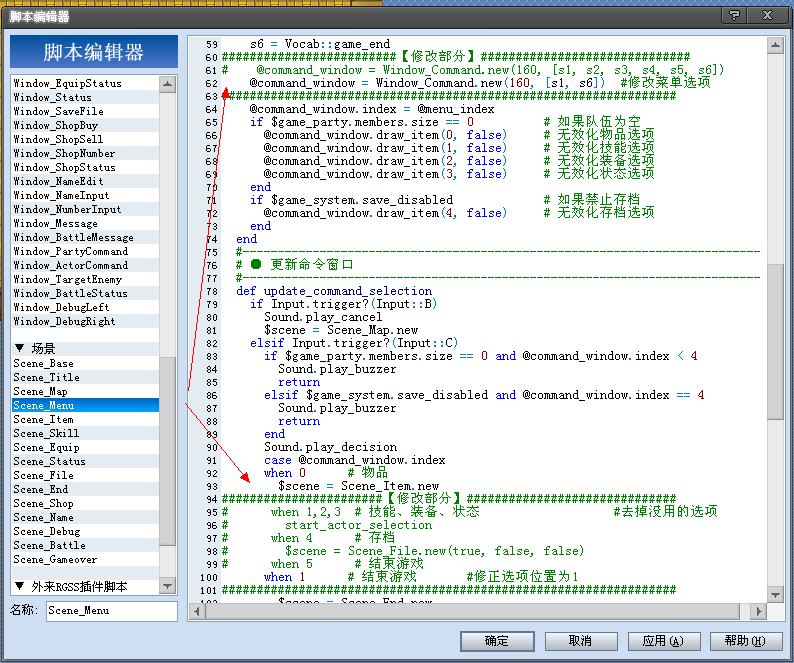Click the 确定 confirm button

point(497,641)
